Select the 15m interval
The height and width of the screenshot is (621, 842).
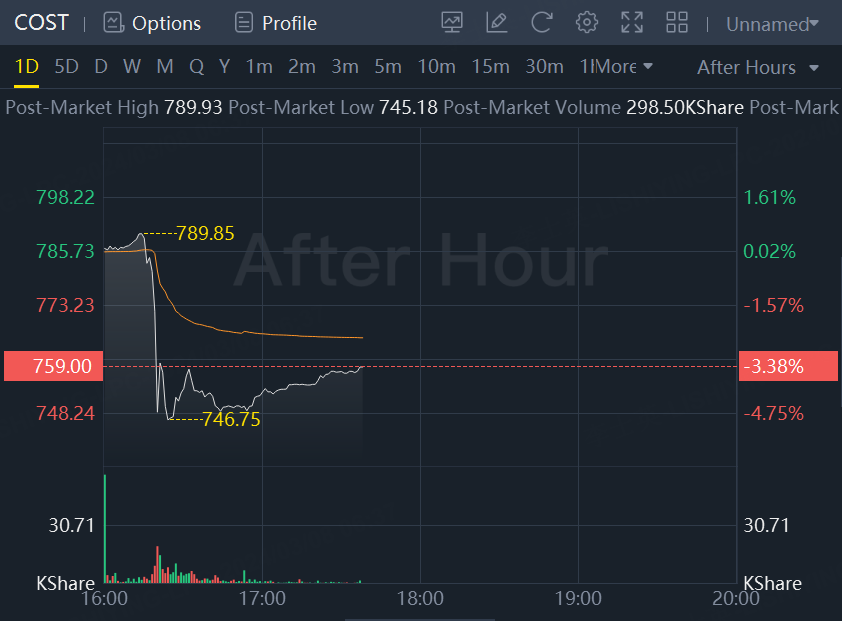pos(490,67)
